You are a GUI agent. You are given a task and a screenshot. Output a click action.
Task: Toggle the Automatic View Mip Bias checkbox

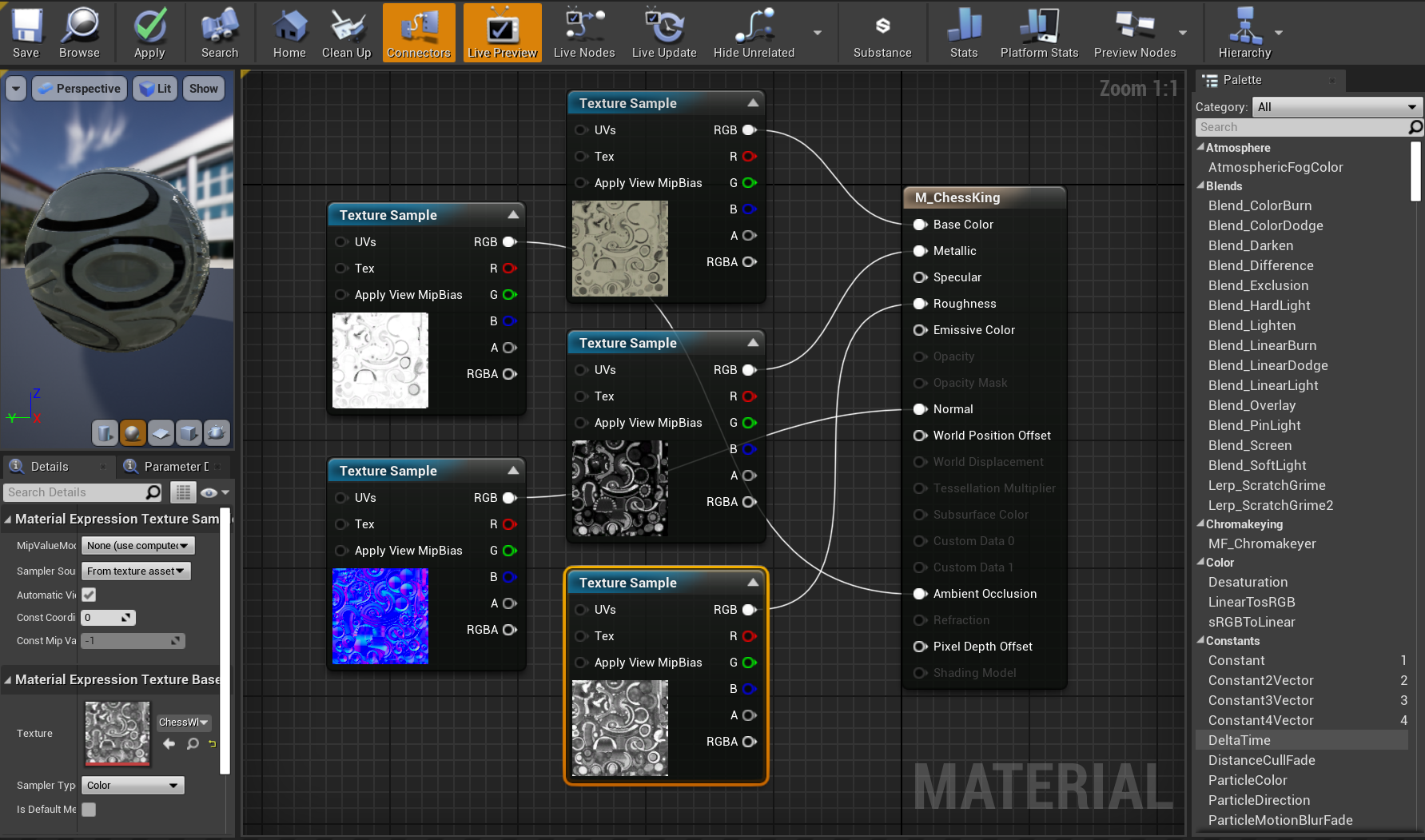(89, 595)
